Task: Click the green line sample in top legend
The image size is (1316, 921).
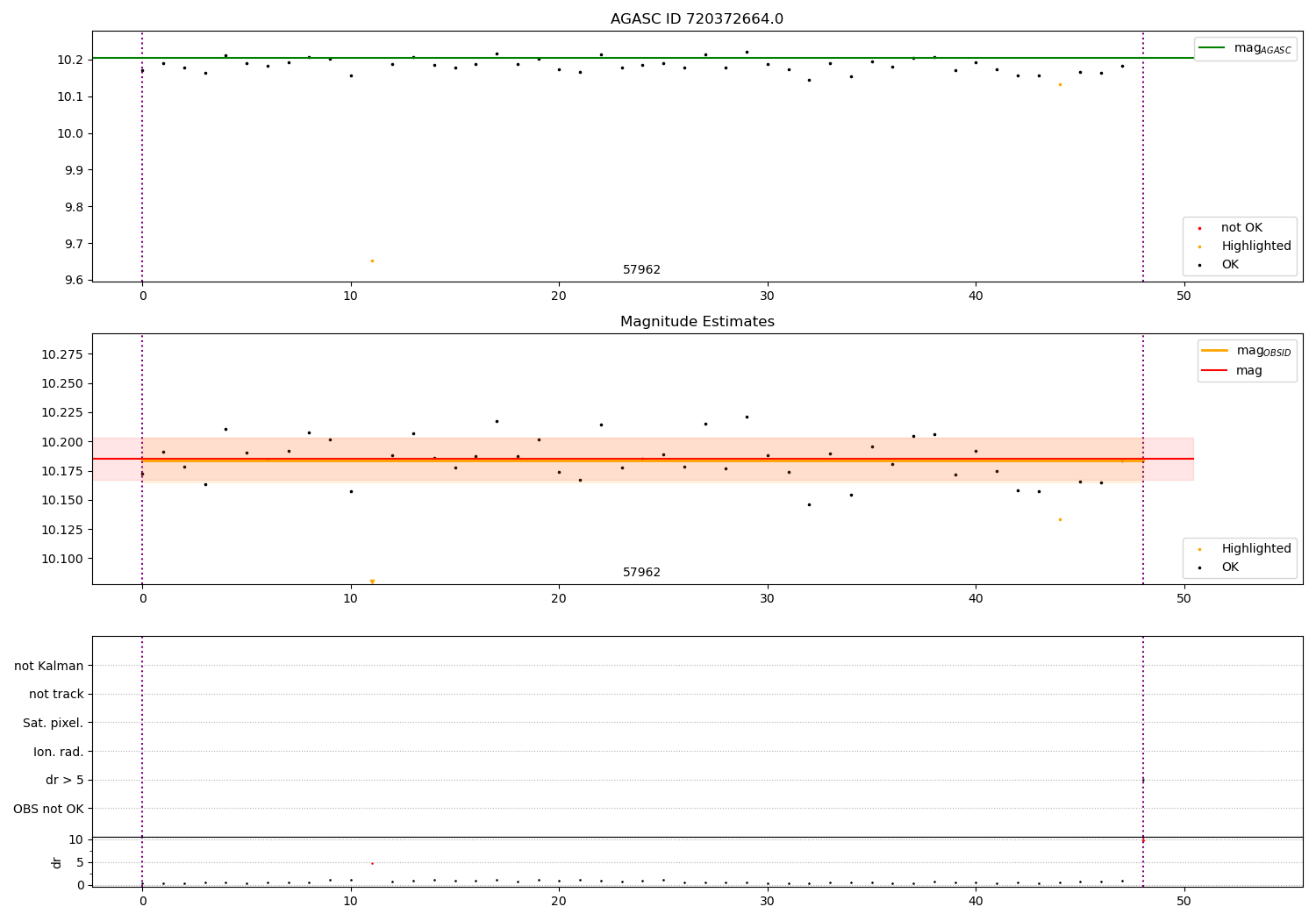Action: (1212, 48)
